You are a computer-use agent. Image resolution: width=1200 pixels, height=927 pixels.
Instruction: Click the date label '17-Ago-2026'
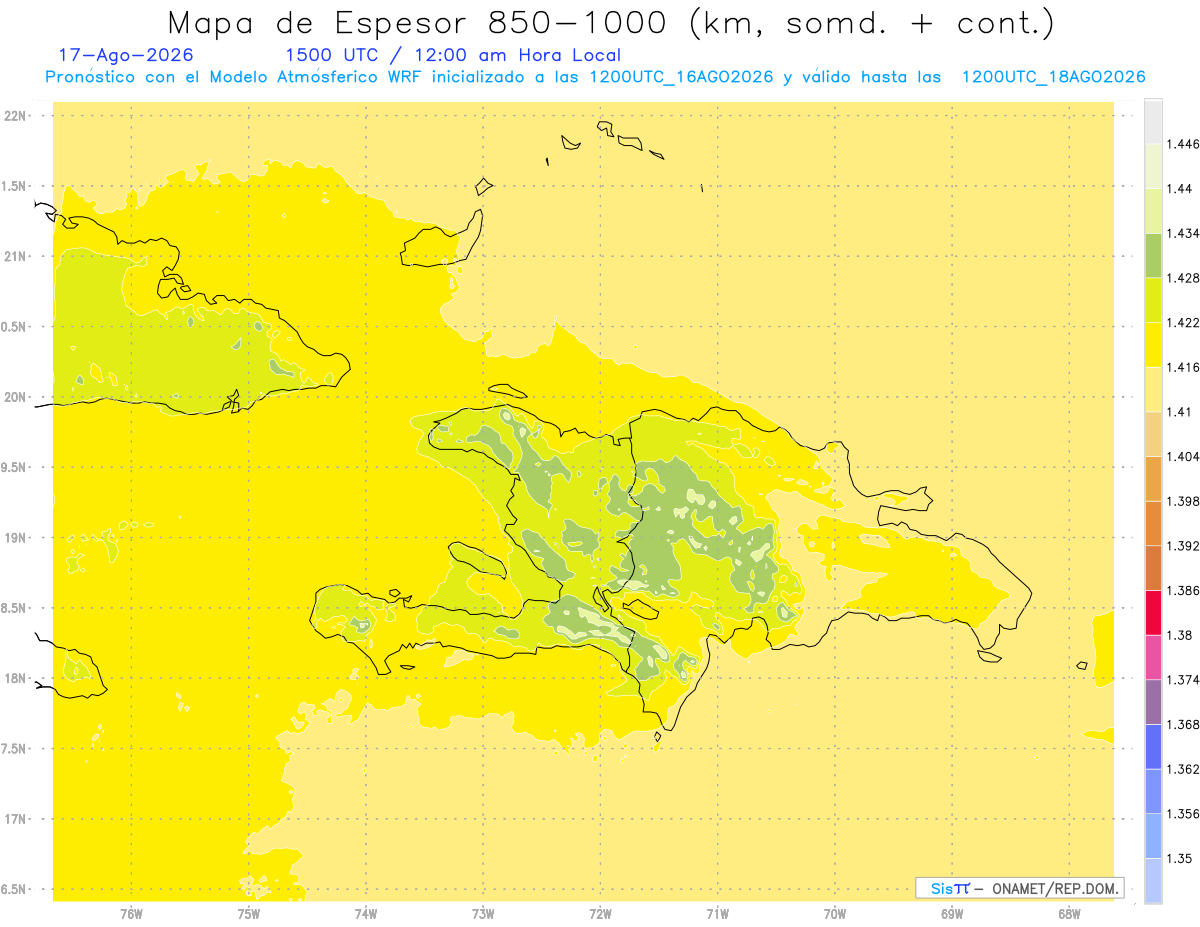coord(126,55)
